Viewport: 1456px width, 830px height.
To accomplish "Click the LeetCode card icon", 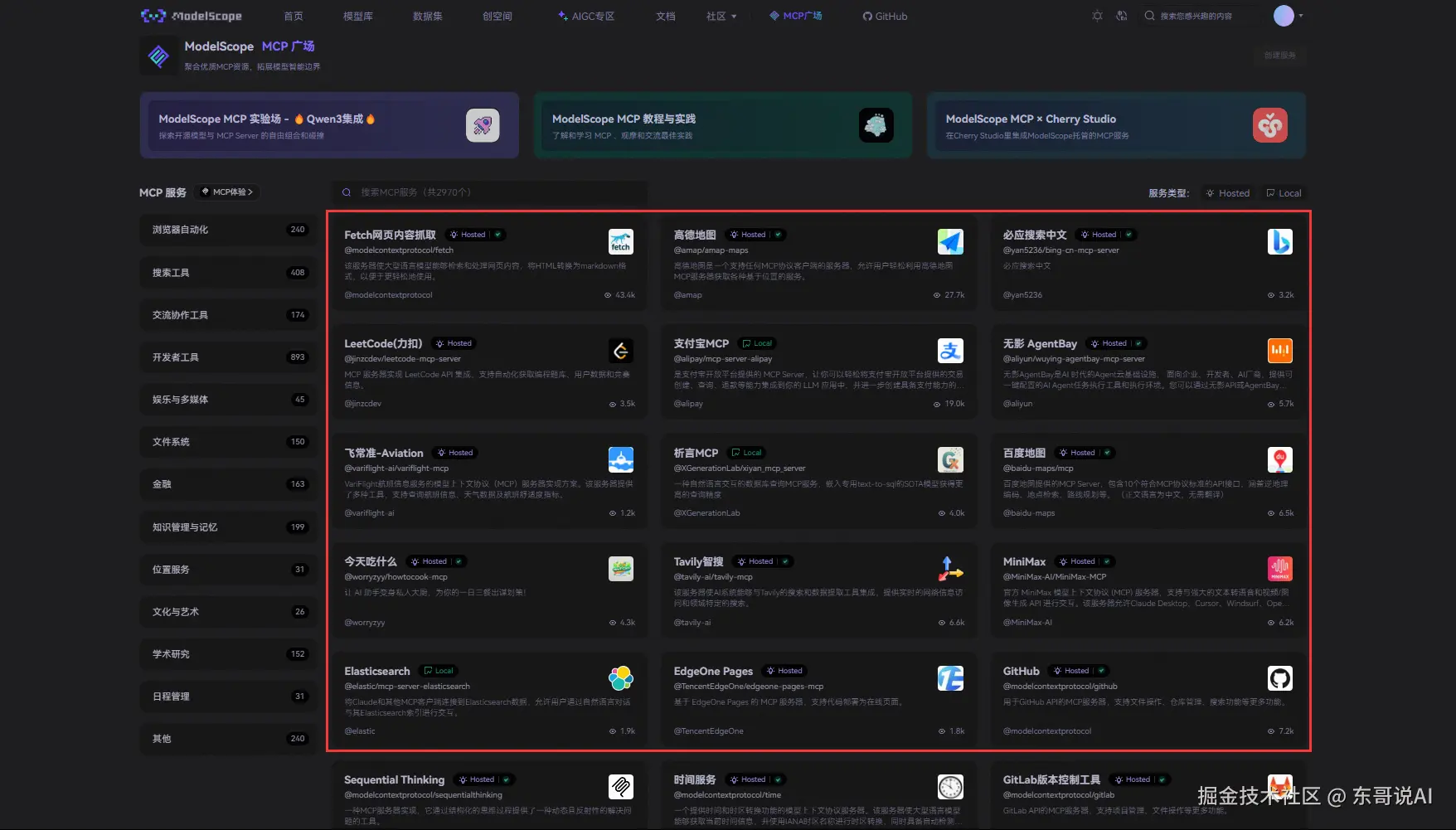I will pyautogui.click(x=621, y=351).
